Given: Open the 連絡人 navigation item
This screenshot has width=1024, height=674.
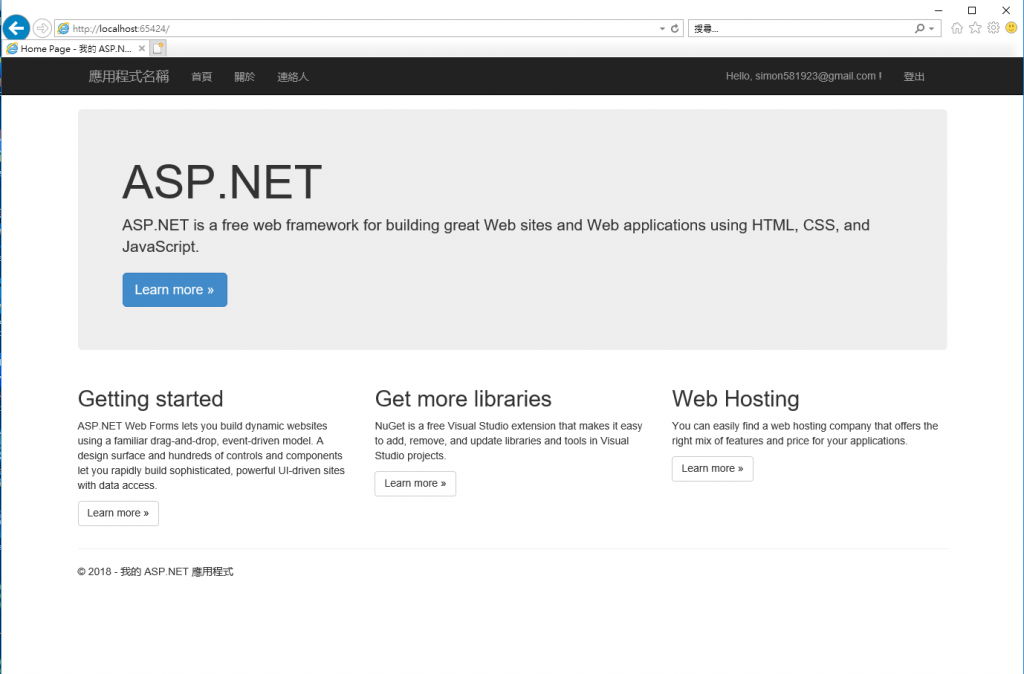Looking at the screenshot, I should pyautogui.click(x=293, y=76).
